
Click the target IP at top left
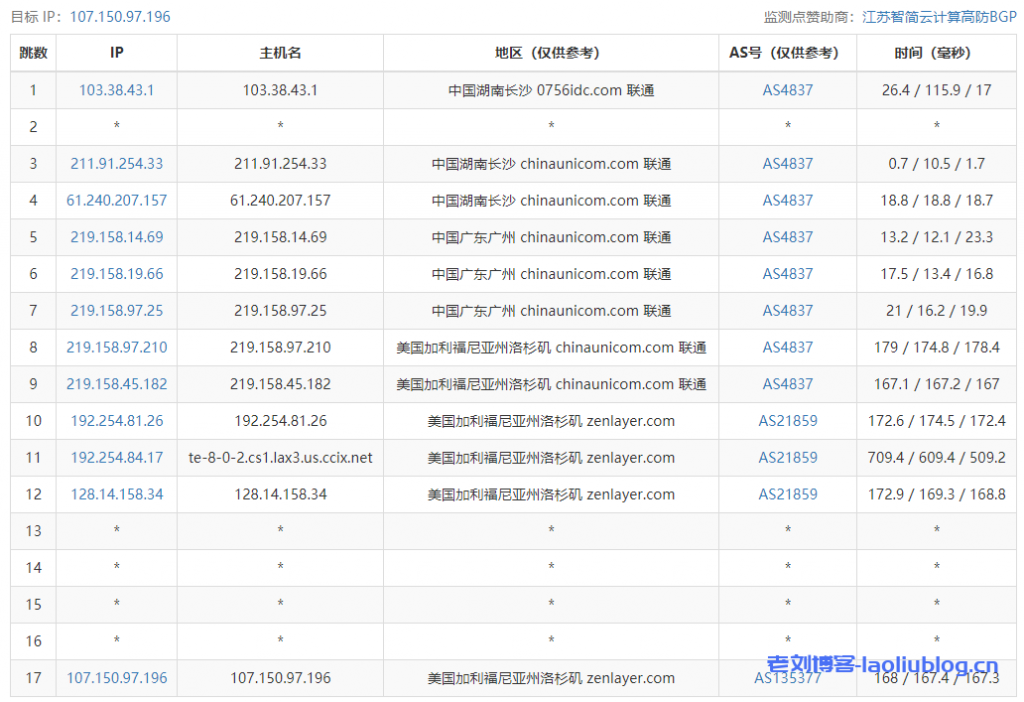120,17
